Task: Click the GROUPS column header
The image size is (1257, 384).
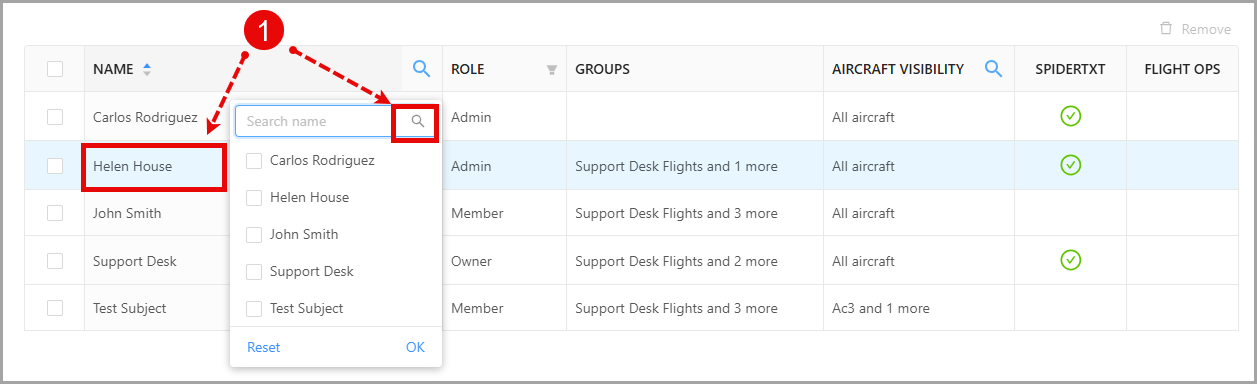Action: click(x=602, y=69)
